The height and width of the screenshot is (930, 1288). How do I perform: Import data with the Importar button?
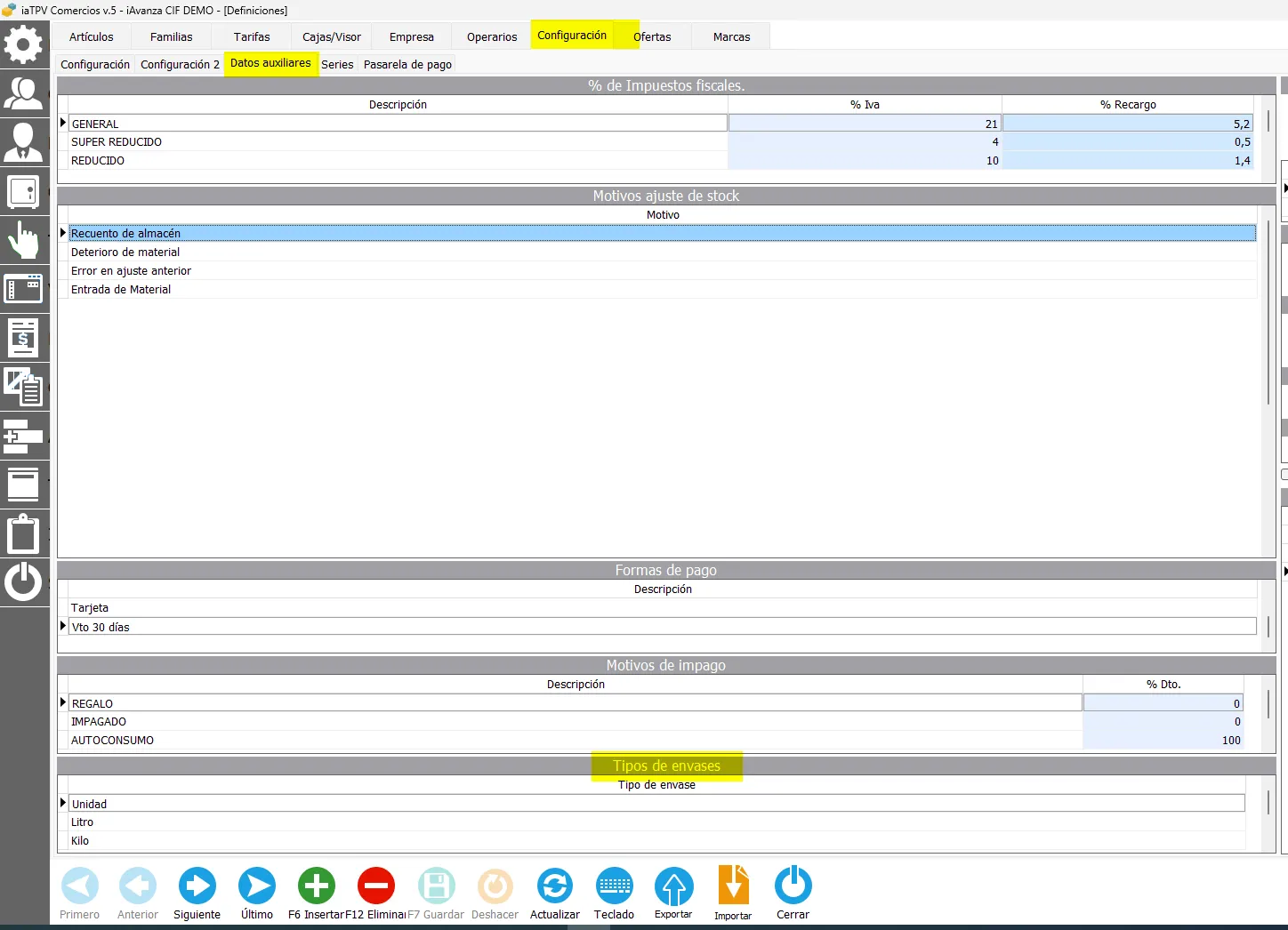pyautogui.click(x=733, y=894)
